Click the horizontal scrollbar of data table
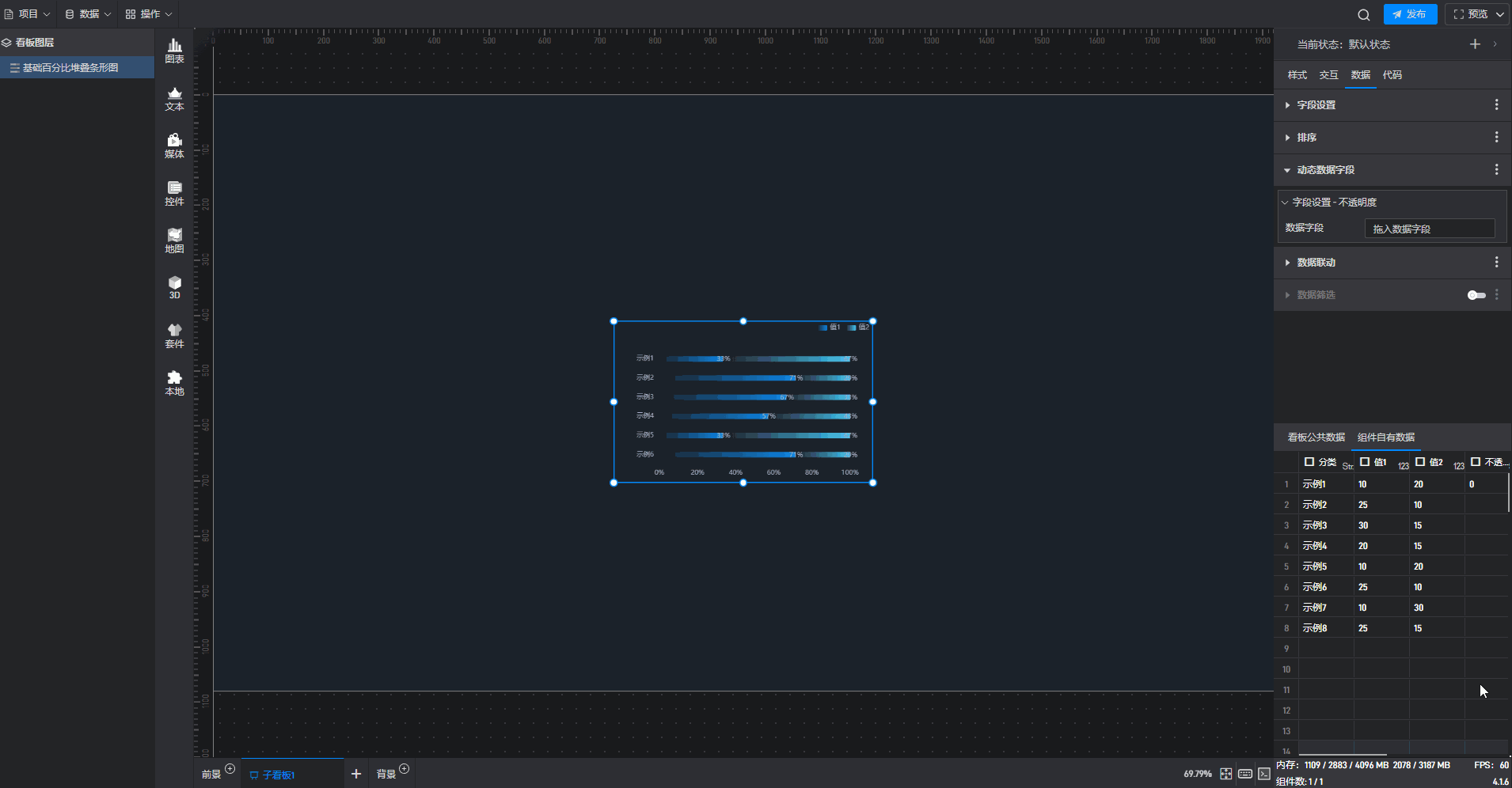This screenshot has width=1512, height=788. tap(1343, 755)
